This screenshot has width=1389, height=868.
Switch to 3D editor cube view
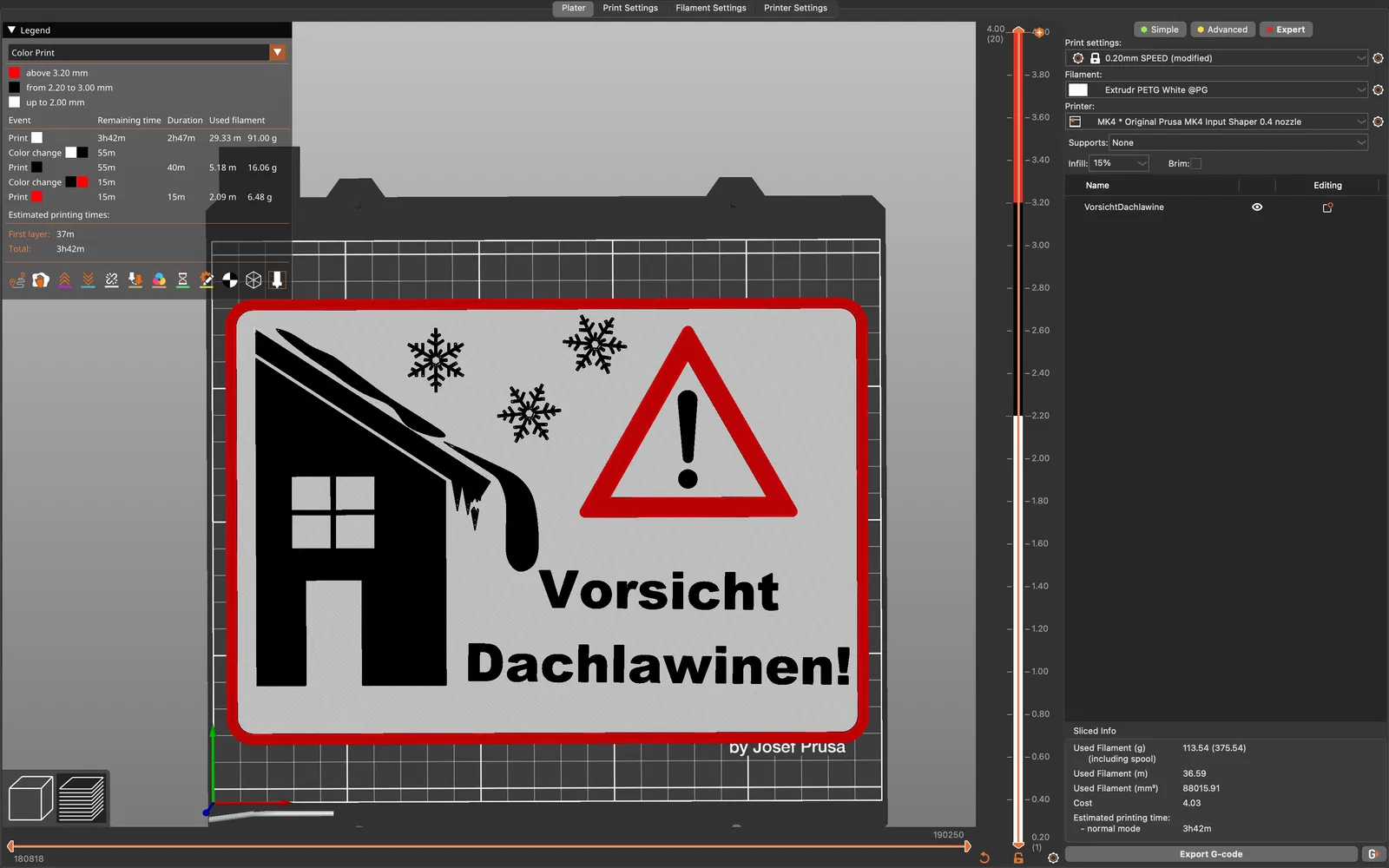coord(30,798)
